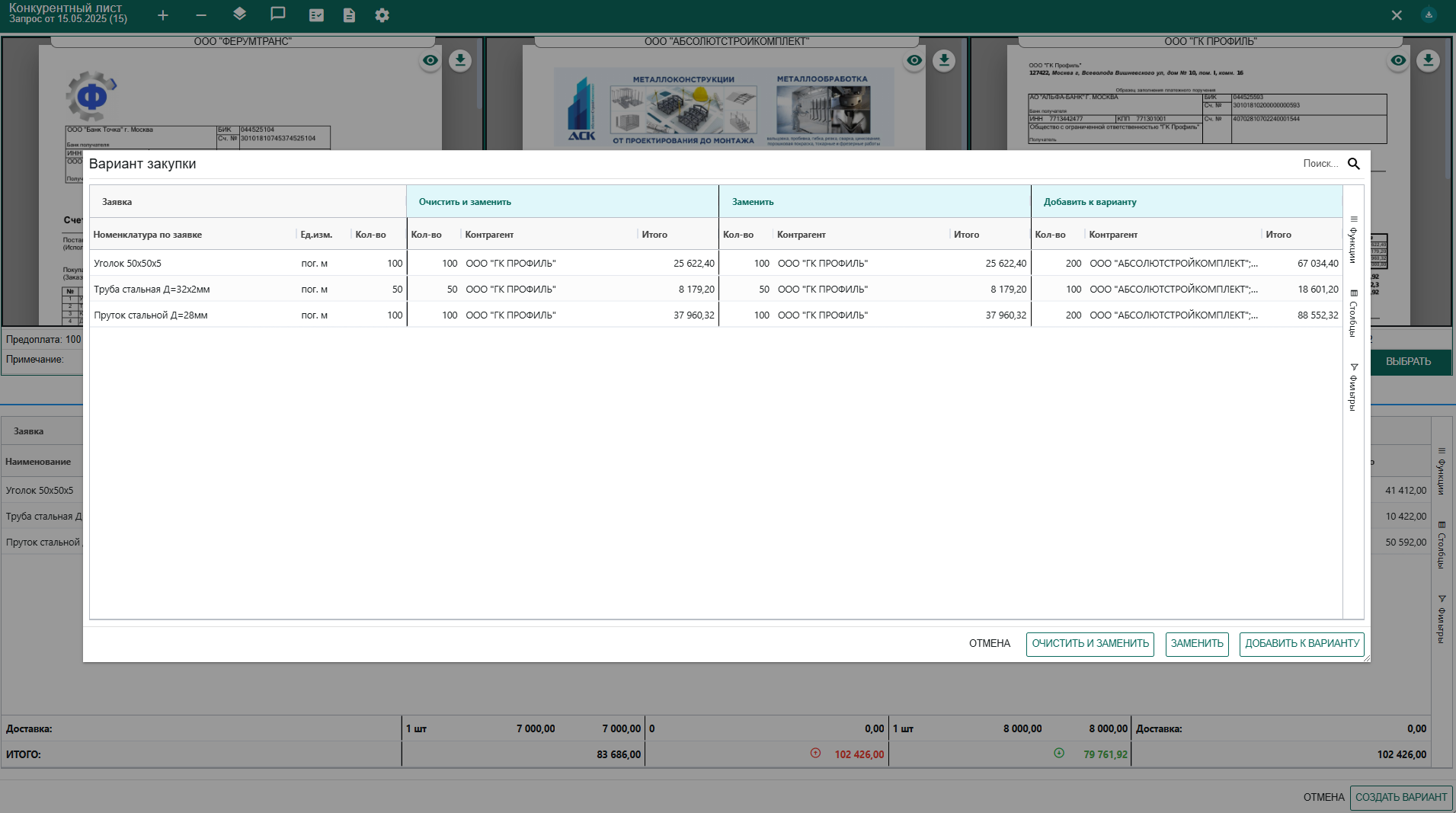Viewport: 1456px width, 813px height.
Task: Click the 41 412,00 value in background table
Action: (x=1406, y=491)
